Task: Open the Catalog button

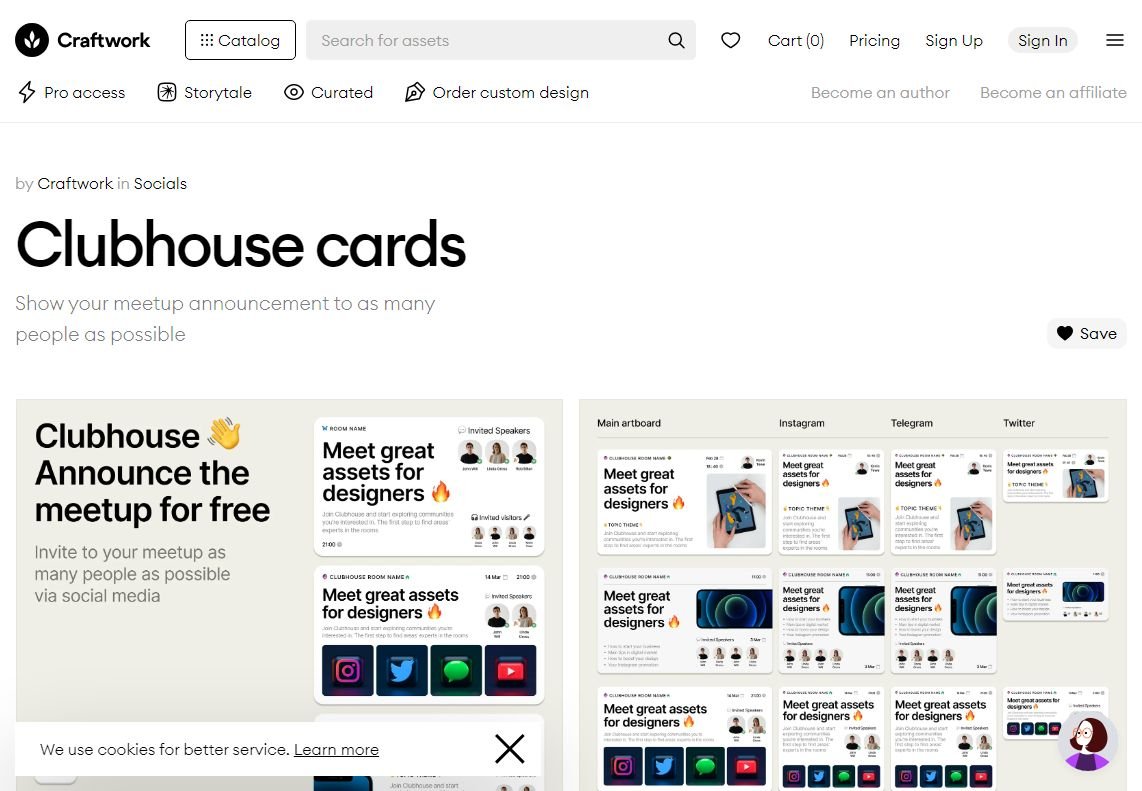Action: coord(240,40)
